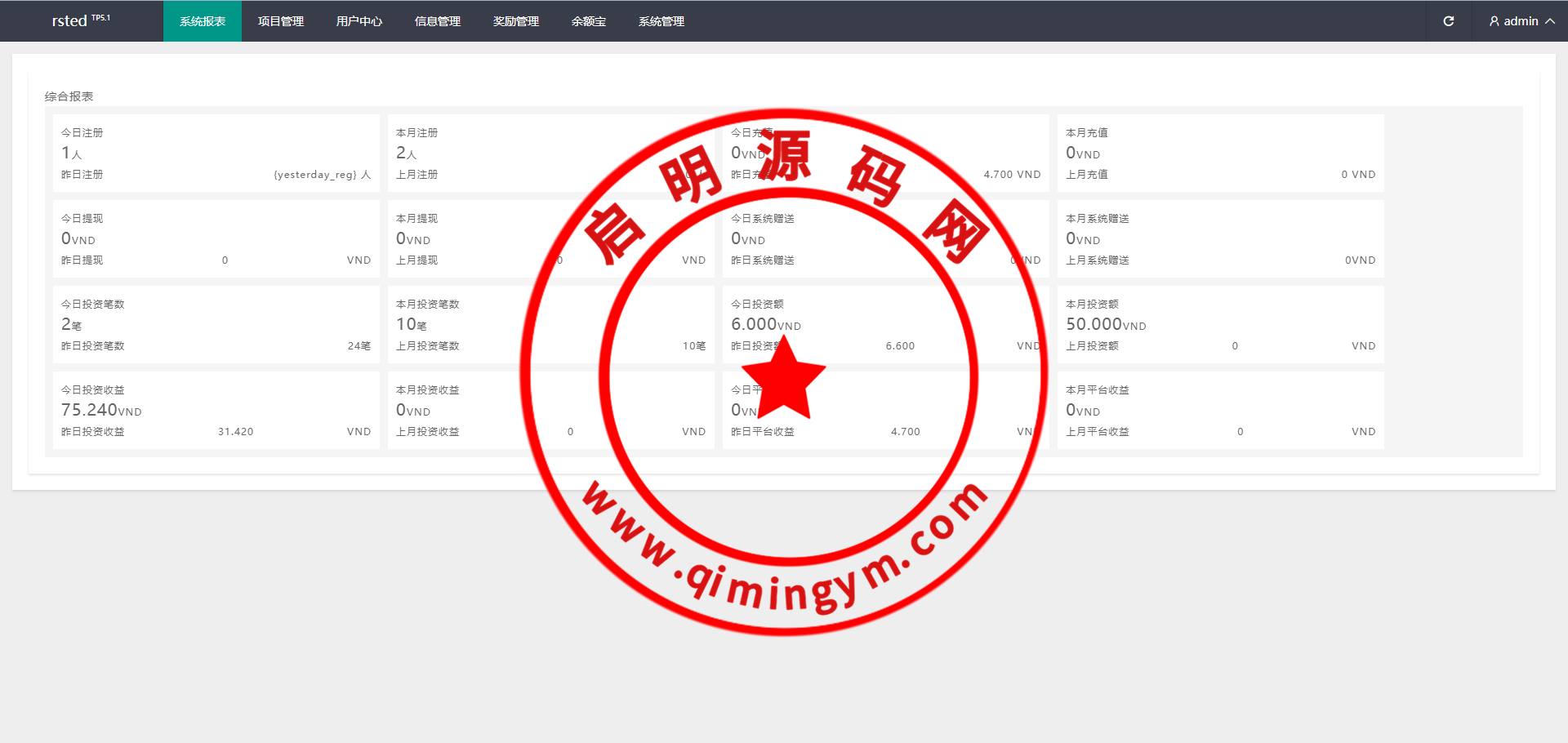Viewport: 1568px width, 743px height.
Task: Open the 系统报表 menu tab
Action: [203, 21]
